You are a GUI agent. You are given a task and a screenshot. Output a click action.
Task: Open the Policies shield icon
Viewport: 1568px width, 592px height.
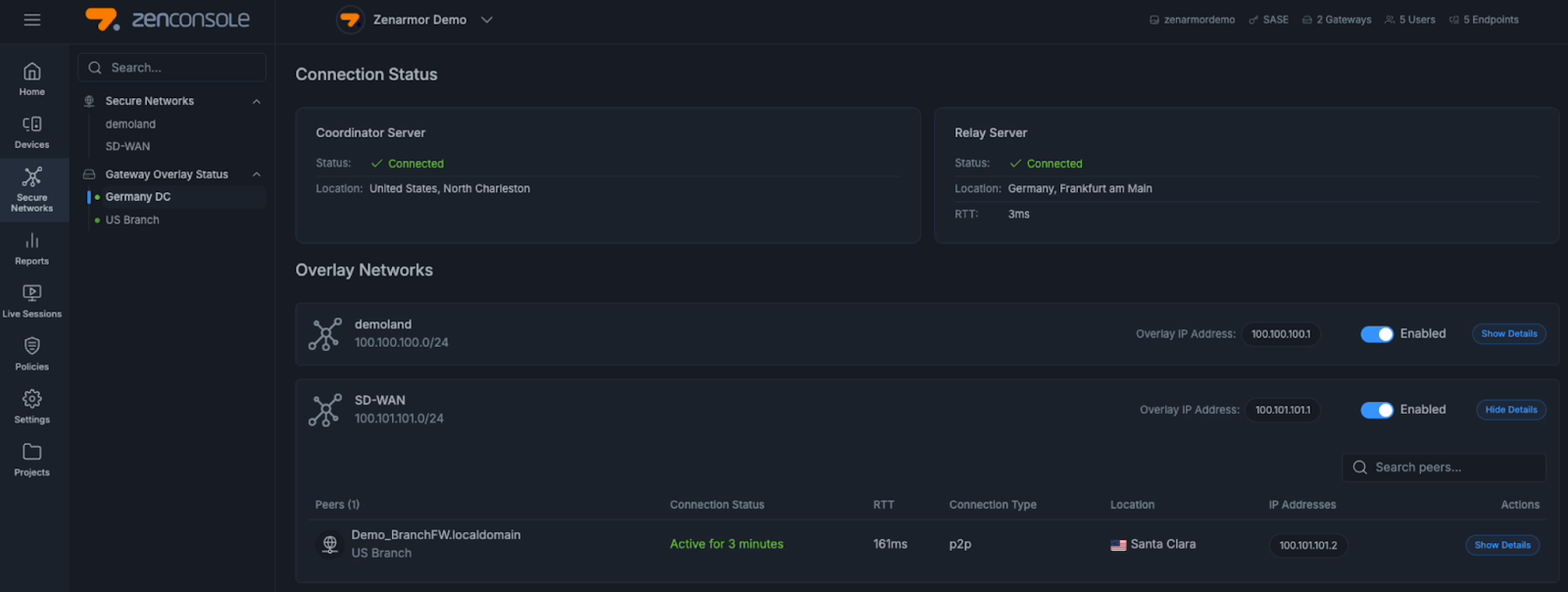(32, 354)
